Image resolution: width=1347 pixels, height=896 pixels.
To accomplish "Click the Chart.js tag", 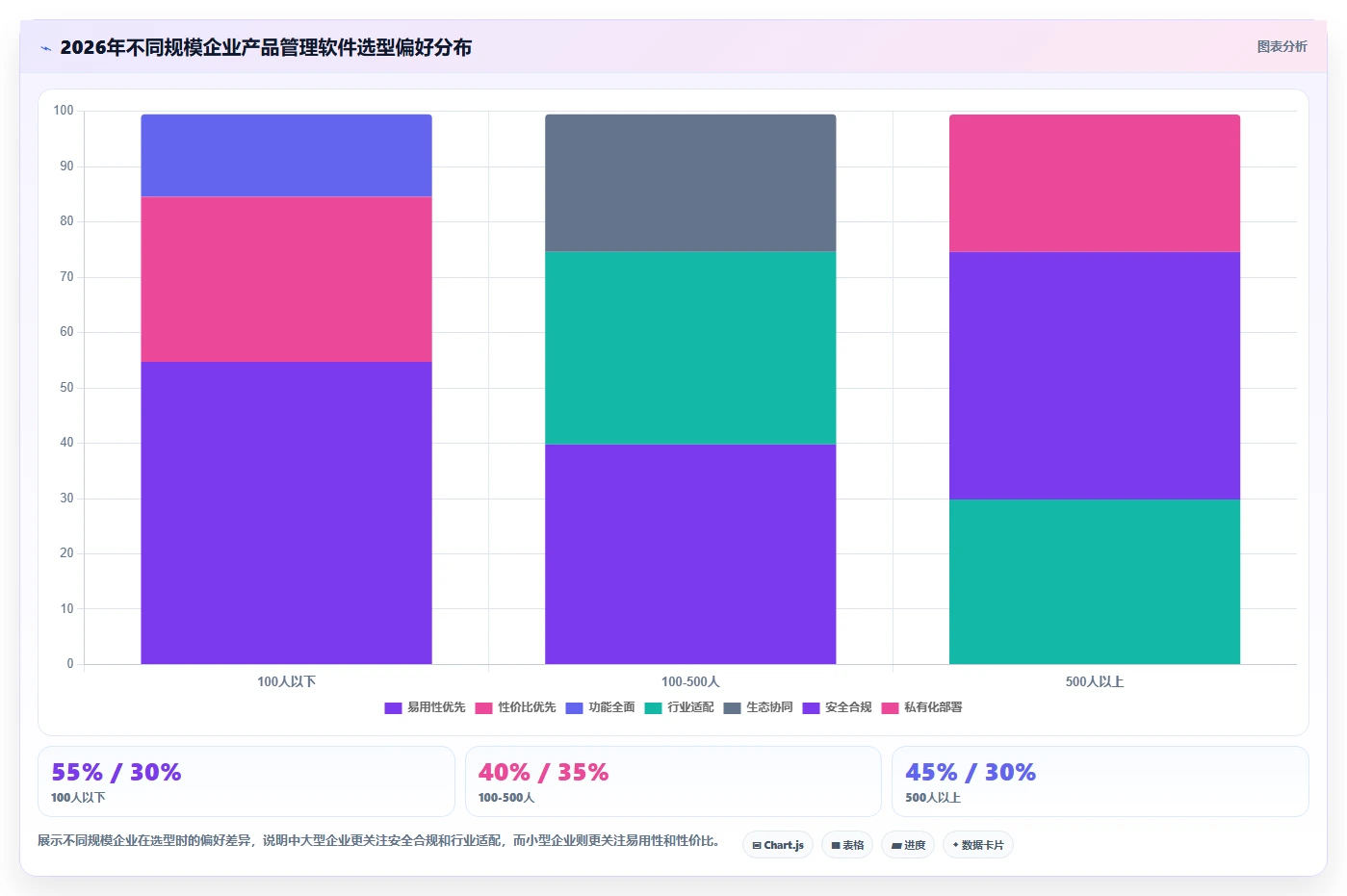I will [x=778, y=845].
